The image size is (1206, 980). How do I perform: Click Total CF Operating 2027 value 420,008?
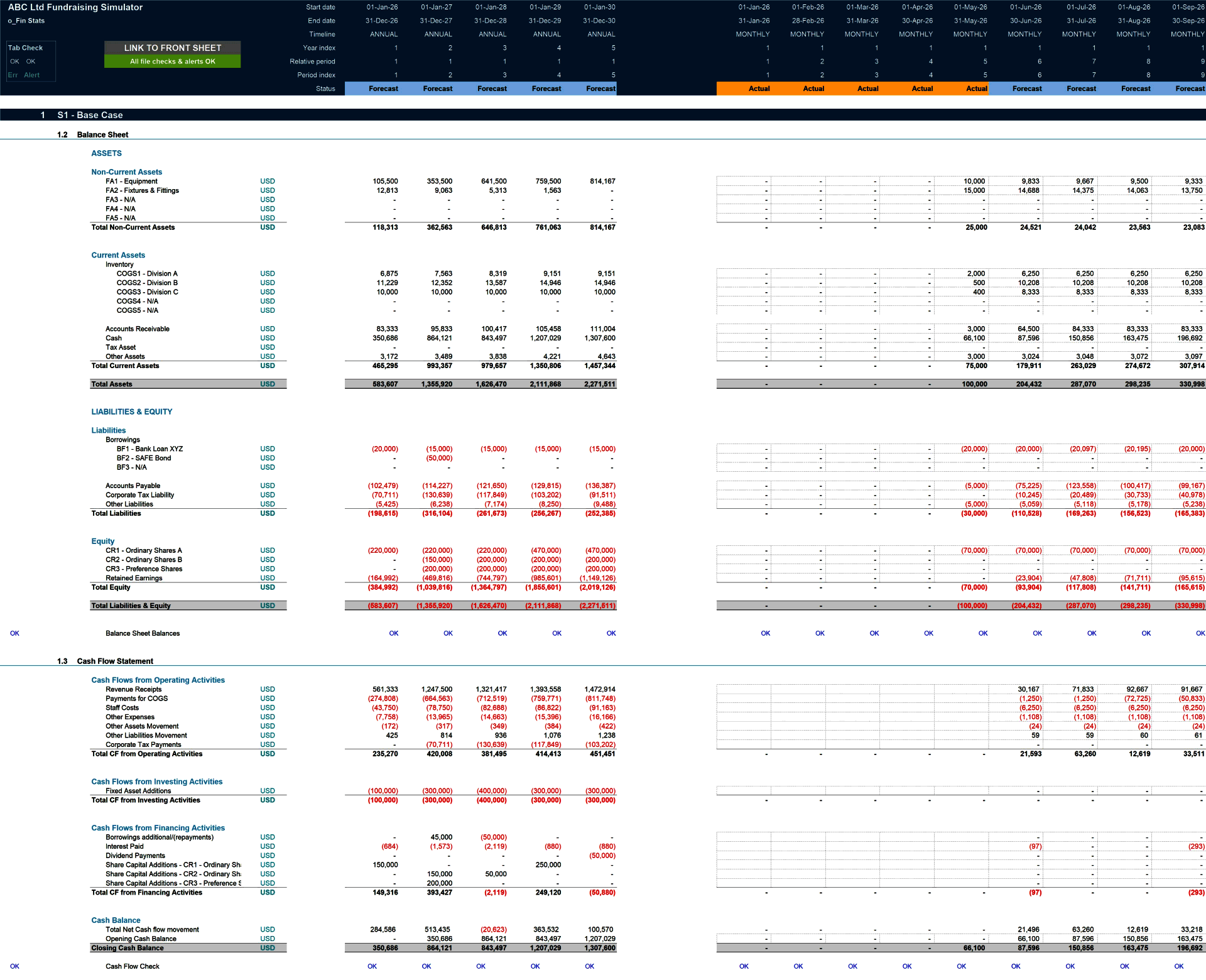tap(440, 754)
